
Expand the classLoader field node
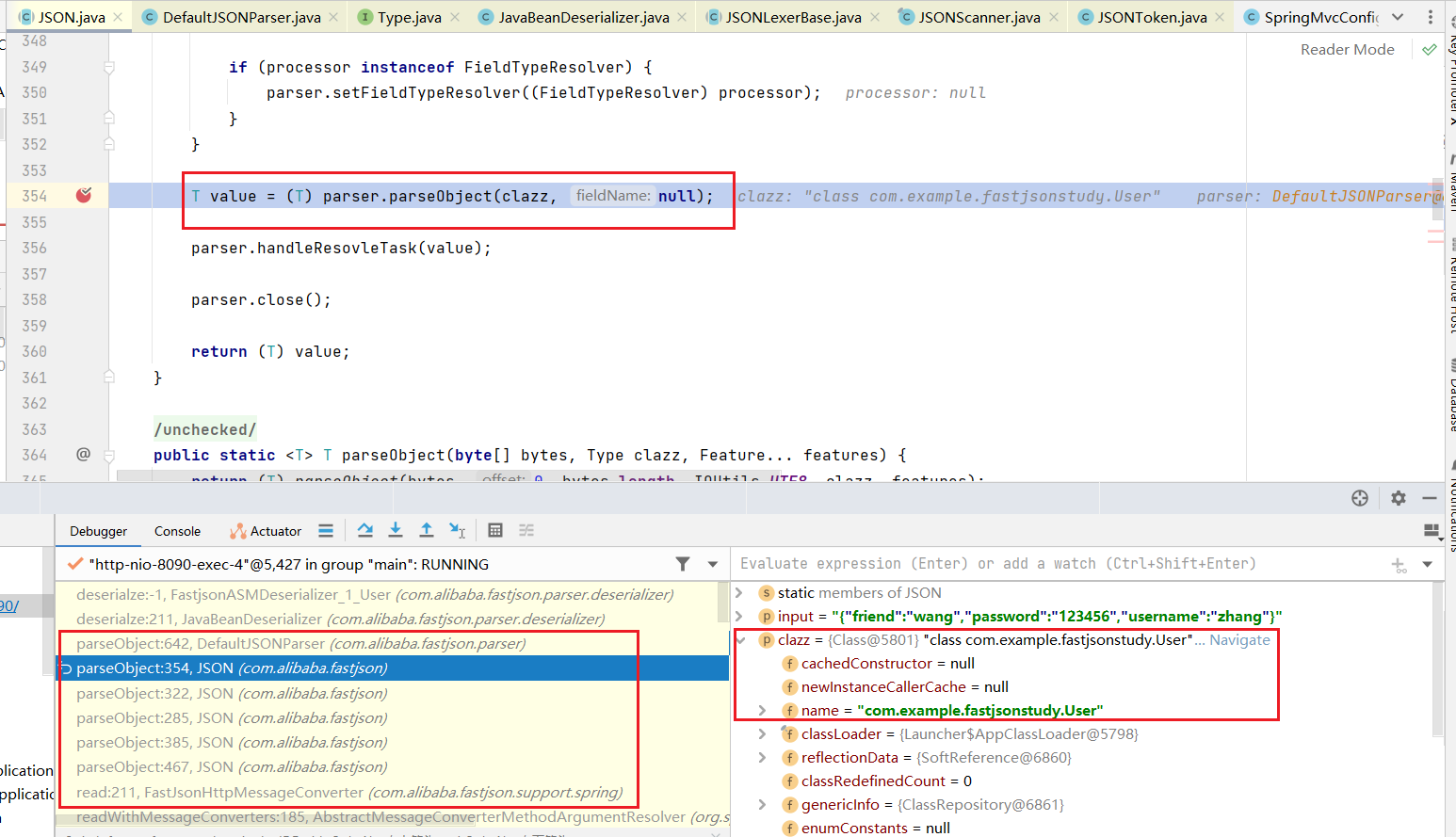pos(763,733)
